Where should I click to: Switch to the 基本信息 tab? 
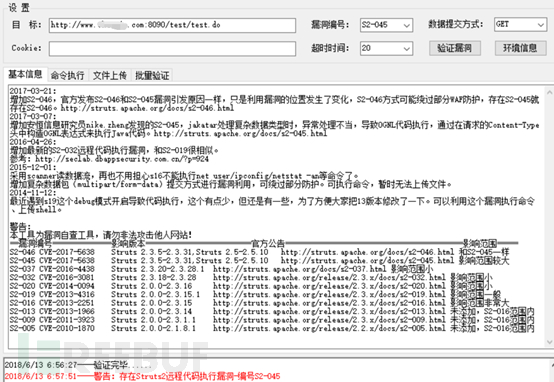coord(25,74)
